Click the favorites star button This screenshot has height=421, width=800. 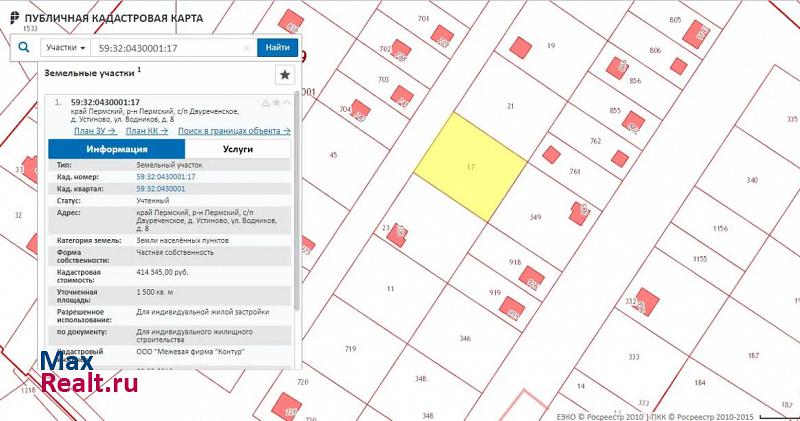click(285, 75)
